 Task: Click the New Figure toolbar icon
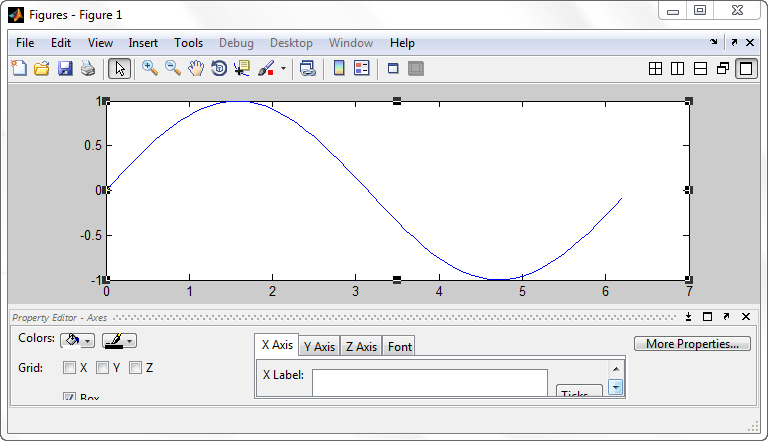19,69
